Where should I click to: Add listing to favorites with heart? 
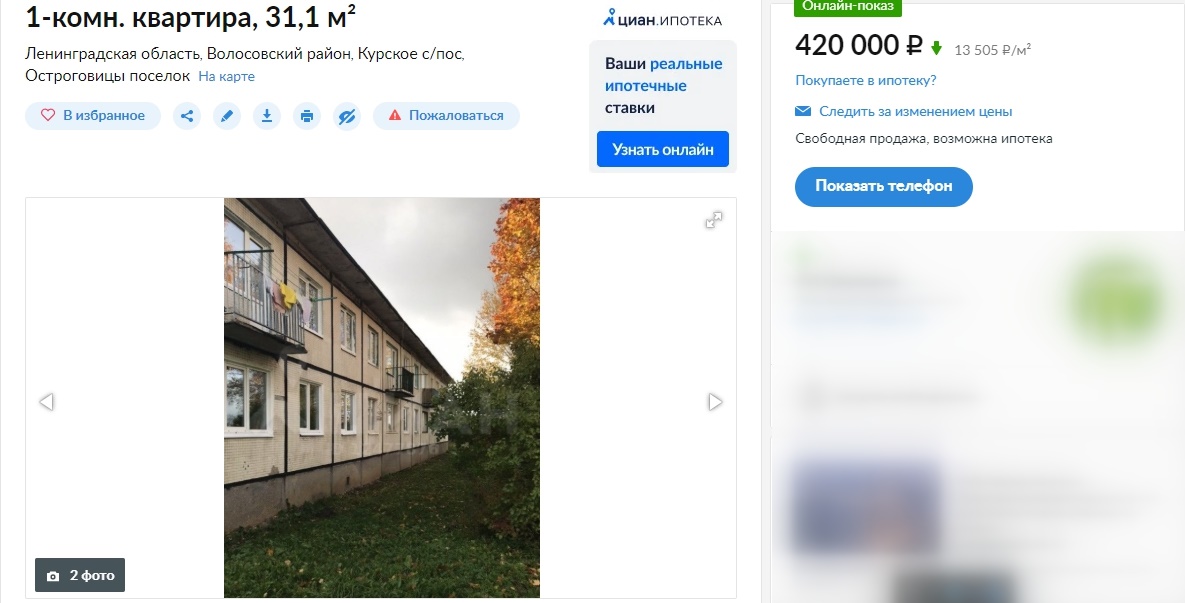(93, 116)
